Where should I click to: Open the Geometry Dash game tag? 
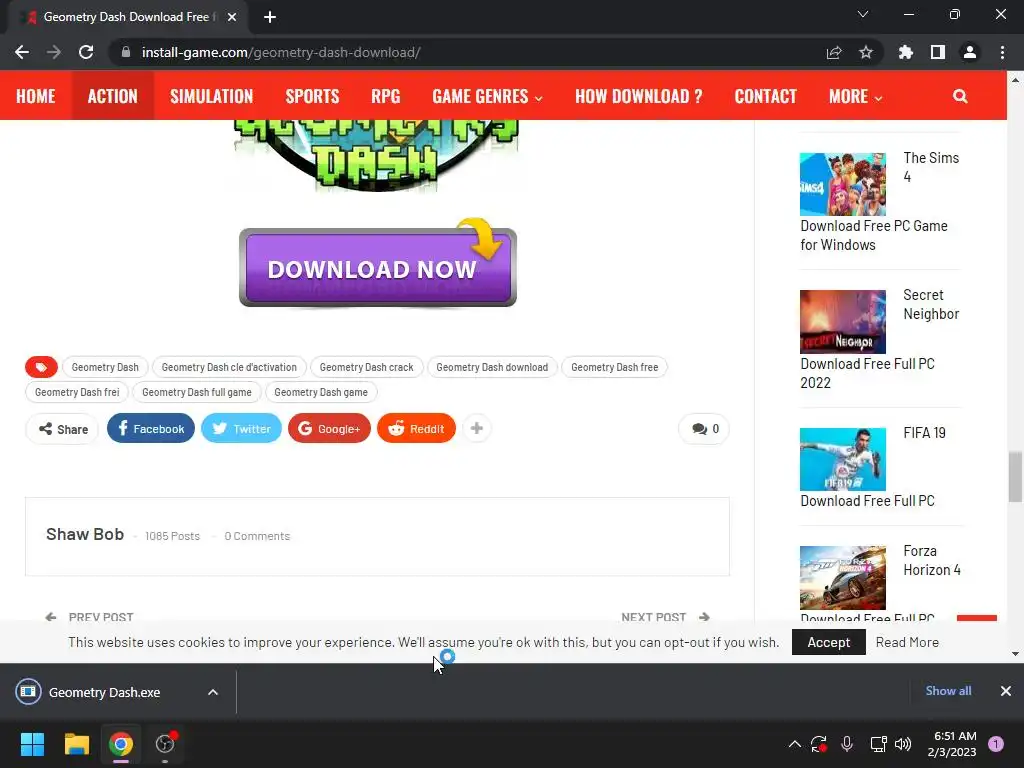coord(321,392)
